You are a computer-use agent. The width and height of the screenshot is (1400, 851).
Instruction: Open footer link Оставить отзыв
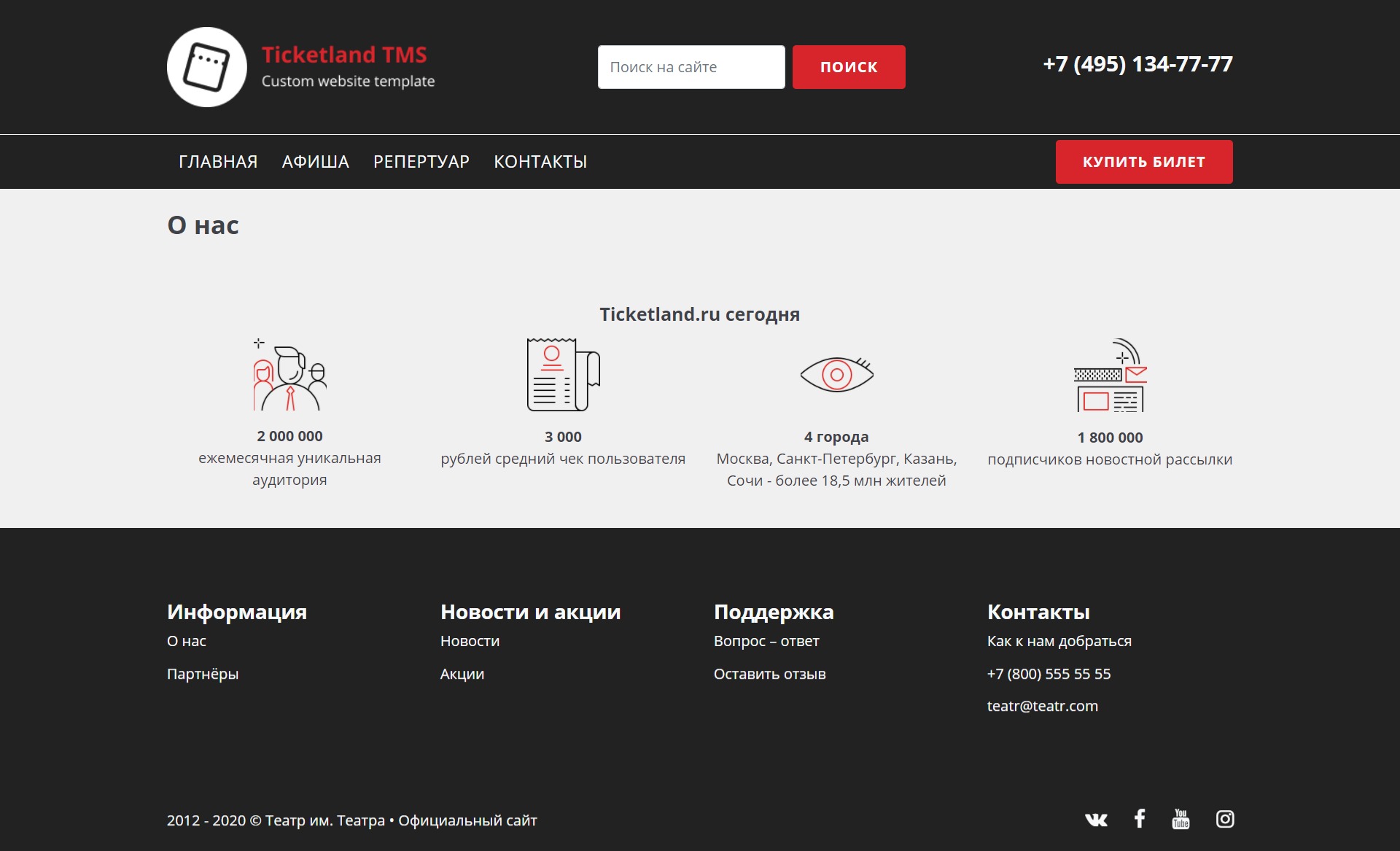point(770,674)
